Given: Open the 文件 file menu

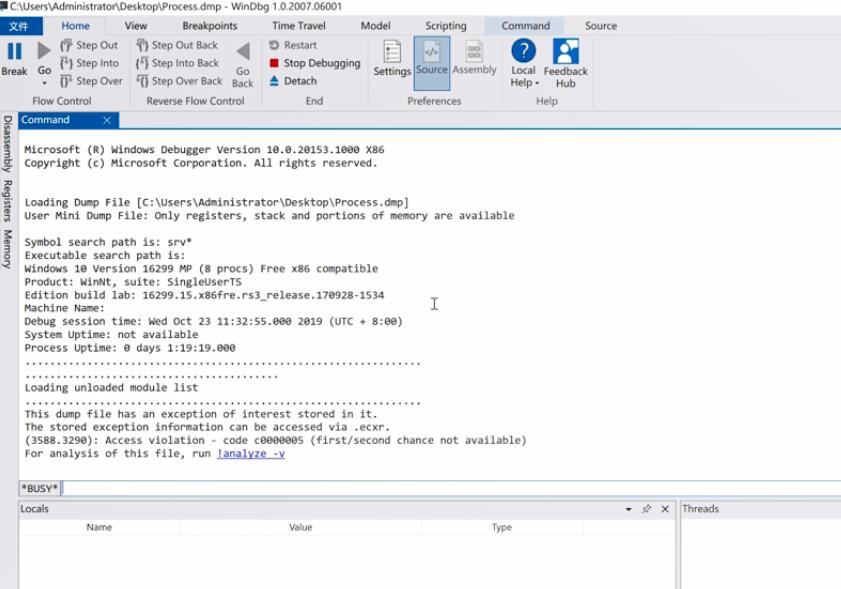Looking at the screenshot, I should point(21,26).
